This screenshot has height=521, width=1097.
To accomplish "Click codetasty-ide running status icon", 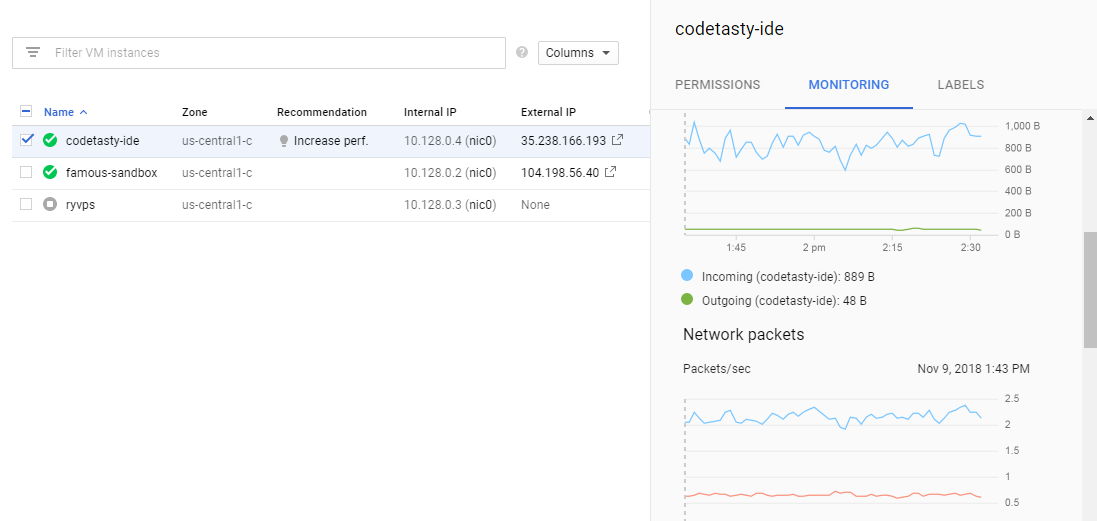I will point(50,140).
